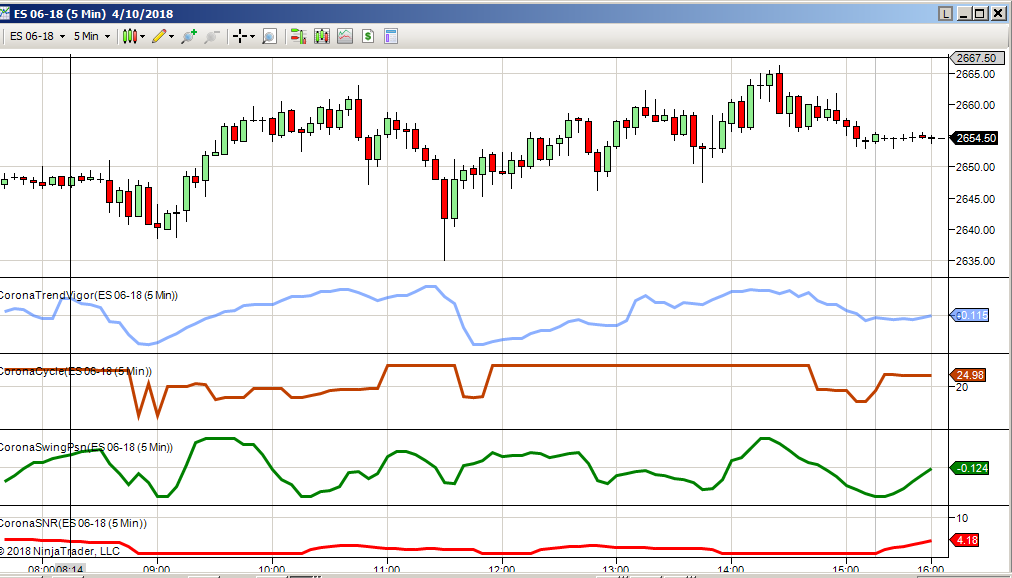Click the 2654.50 current price marker
1012x578 pixels.
pos(974,138)
